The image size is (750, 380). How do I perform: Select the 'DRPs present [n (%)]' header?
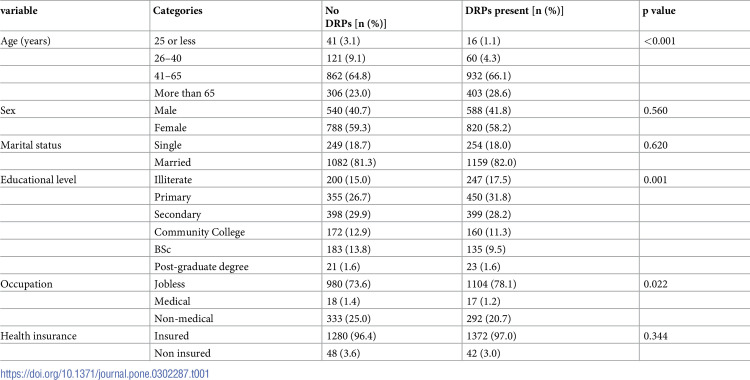tap(514, 11)
